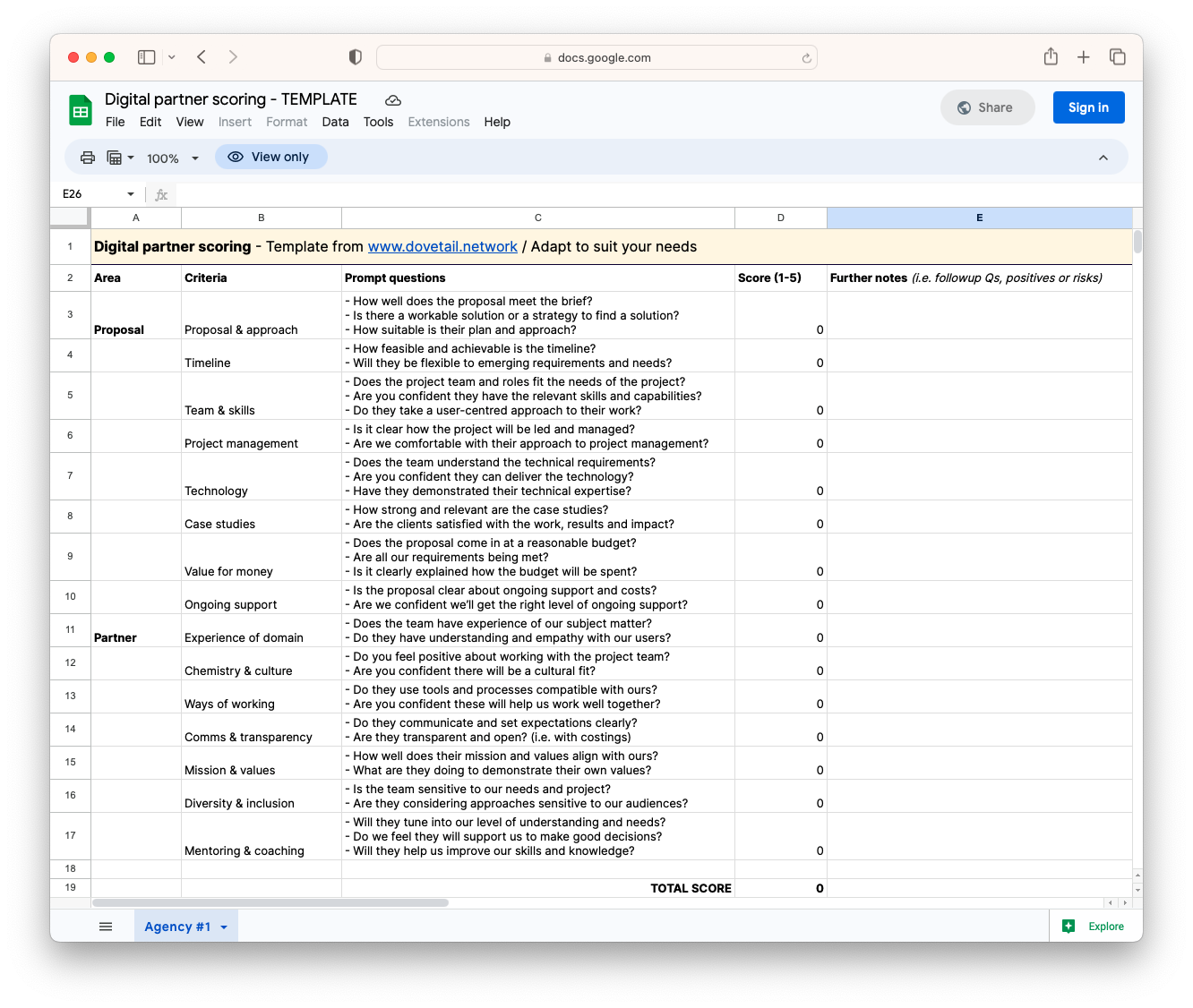Open the print dialog via printer icon
The width and height of the screenshot is (1193, 1008).
87,157
